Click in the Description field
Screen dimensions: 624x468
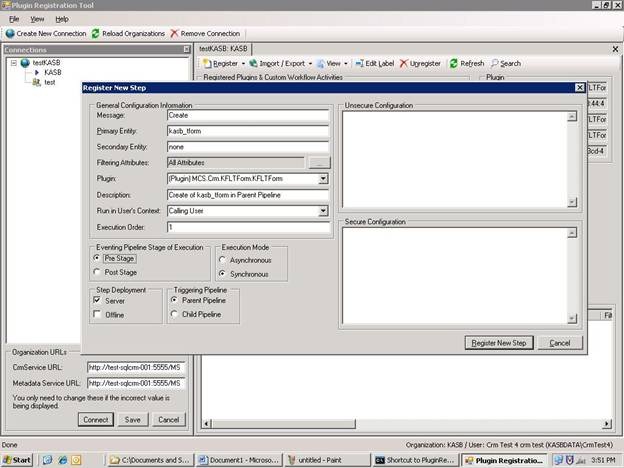(x=248, y=195)
